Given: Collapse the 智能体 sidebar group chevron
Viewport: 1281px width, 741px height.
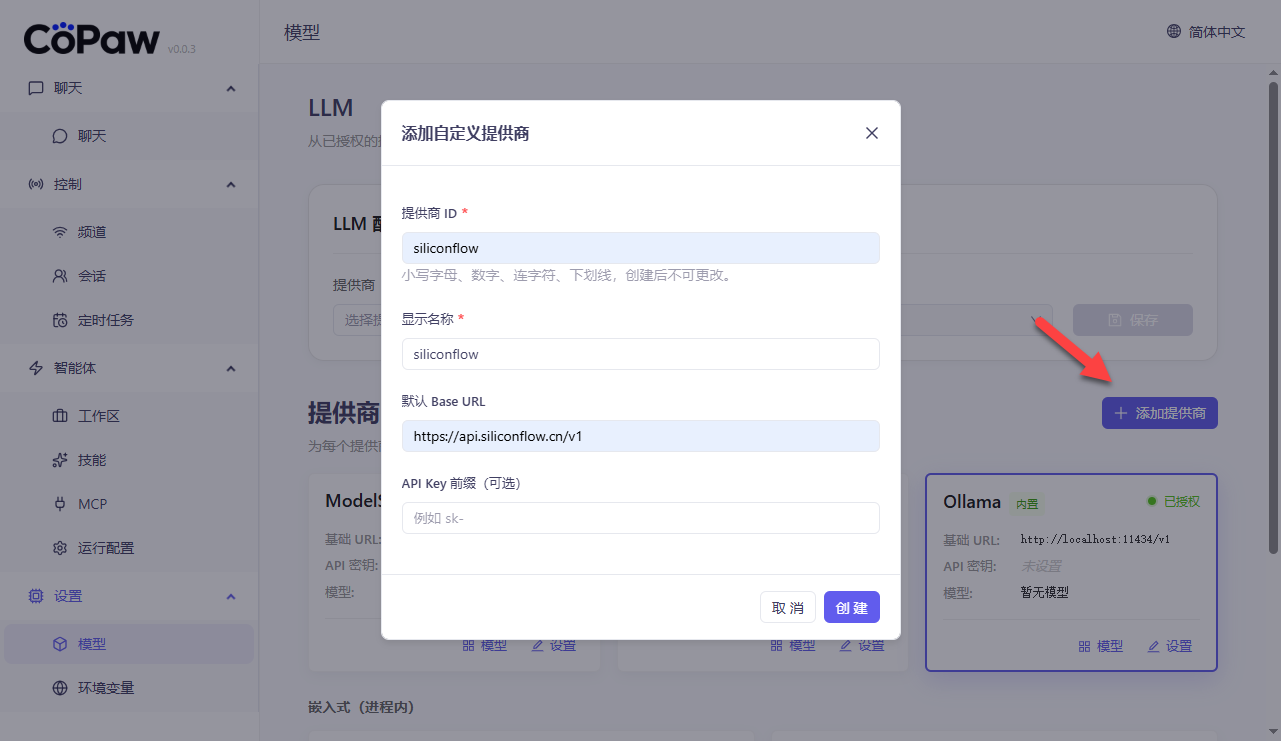Looking at the screenshot, I should pos(231,368).
